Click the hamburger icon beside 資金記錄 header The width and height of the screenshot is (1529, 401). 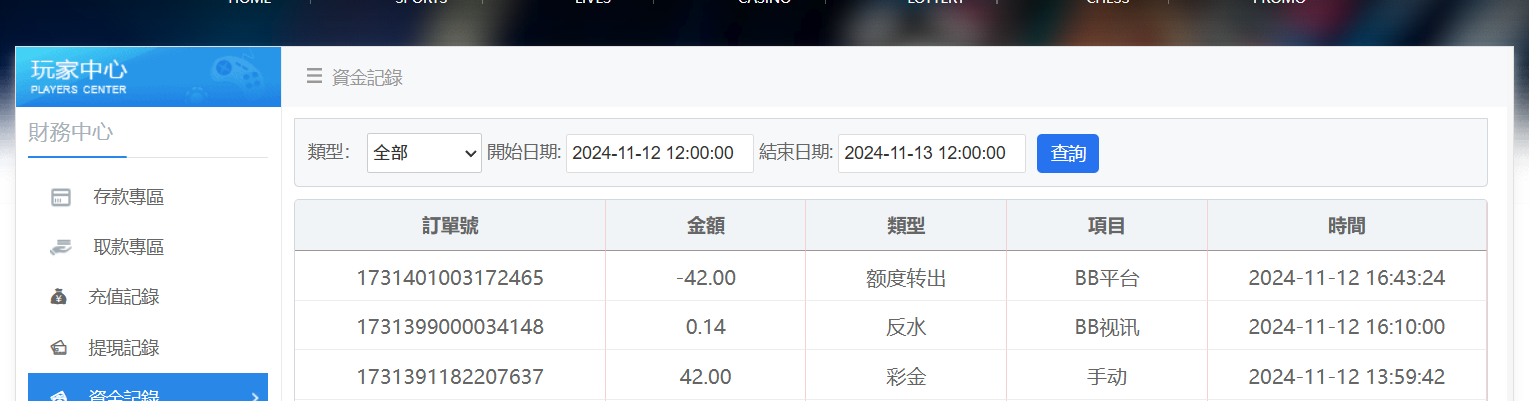314,76
